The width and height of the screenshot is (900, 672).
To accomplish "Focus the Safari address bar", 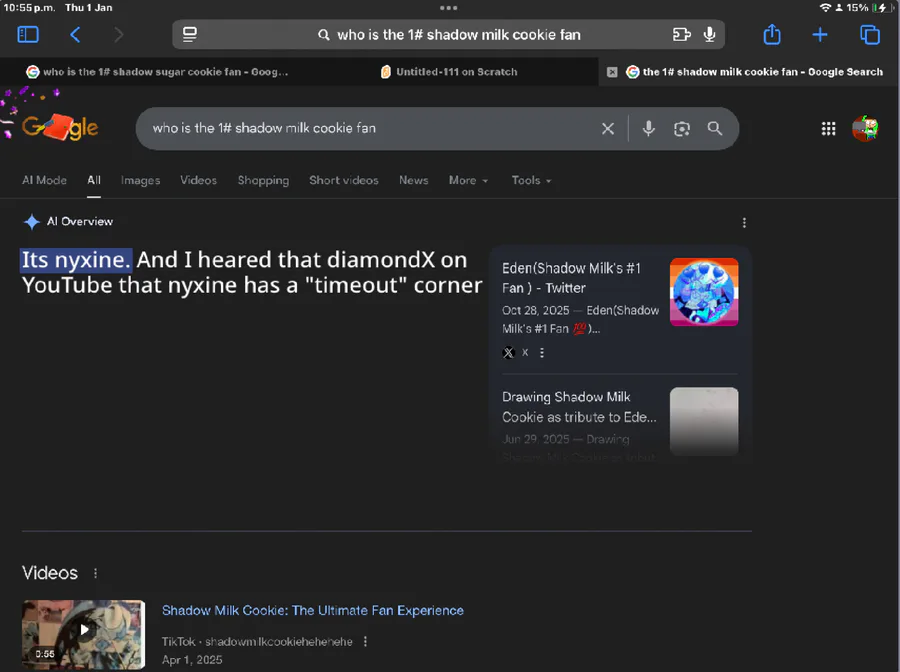I will [x=448, y=34].
